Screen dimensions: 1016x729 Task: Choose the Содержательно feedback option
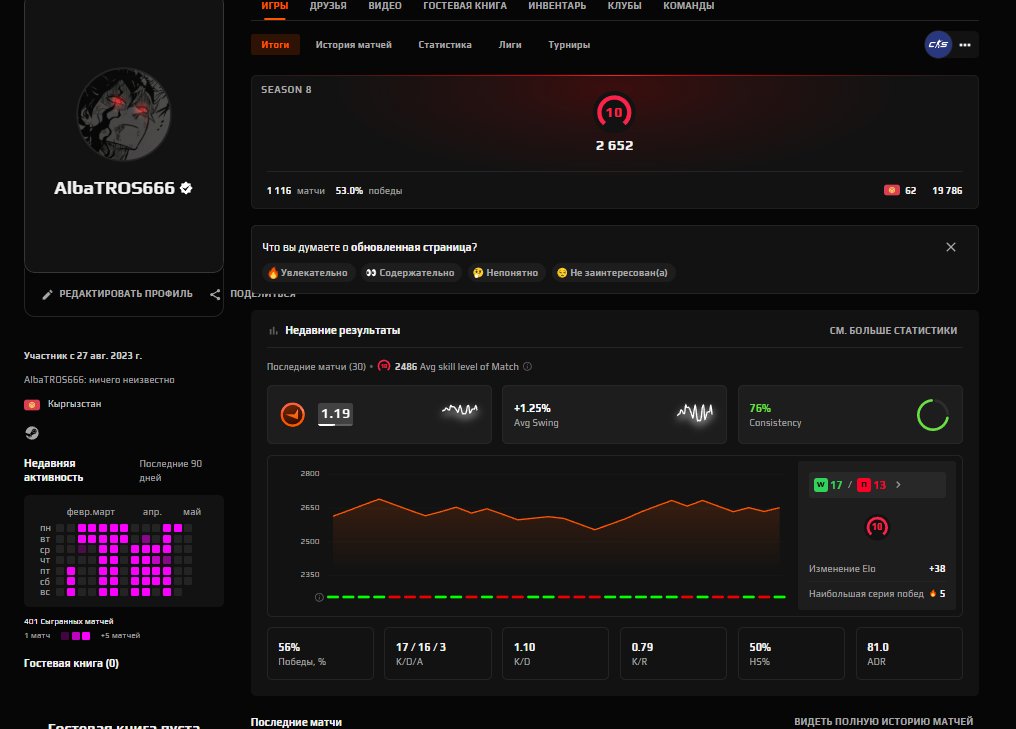(410, 273)
